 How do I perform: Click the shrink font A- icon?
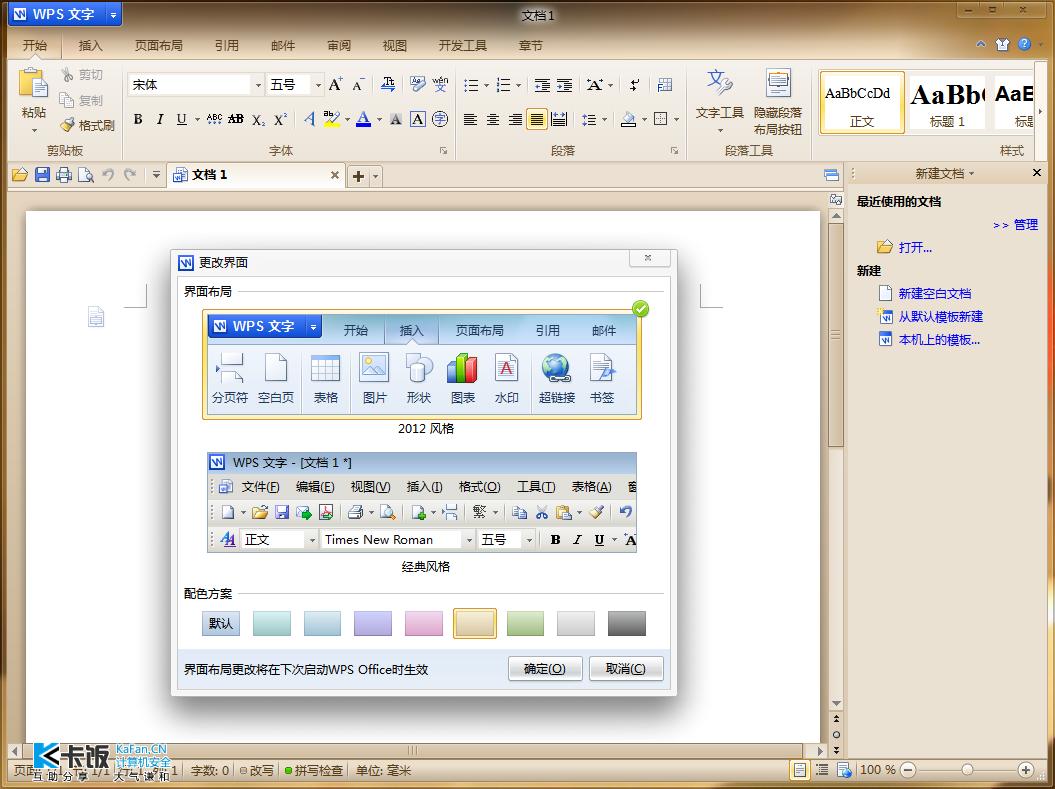pos(359,84)
